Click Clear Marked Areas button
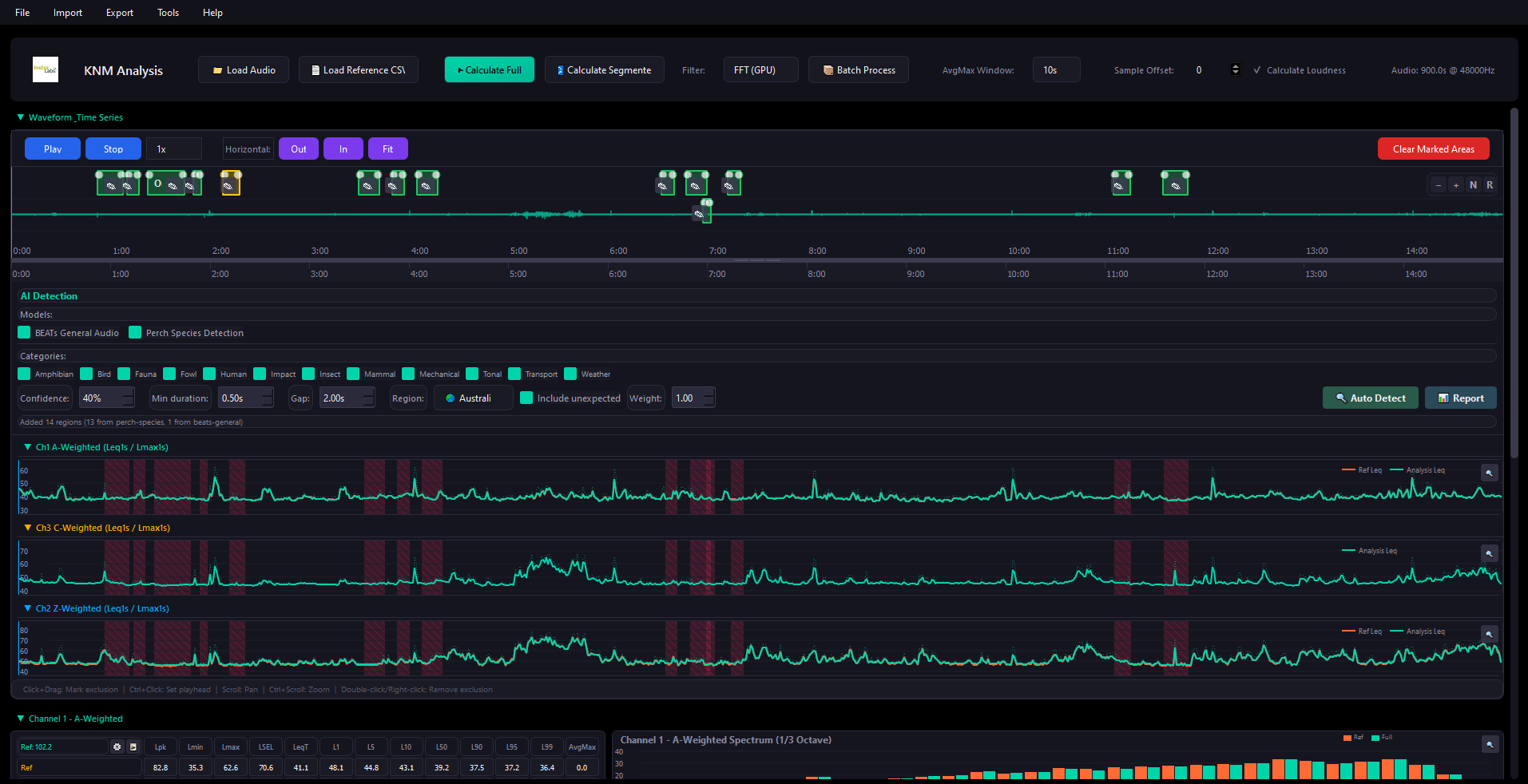 click(1433, 149)
